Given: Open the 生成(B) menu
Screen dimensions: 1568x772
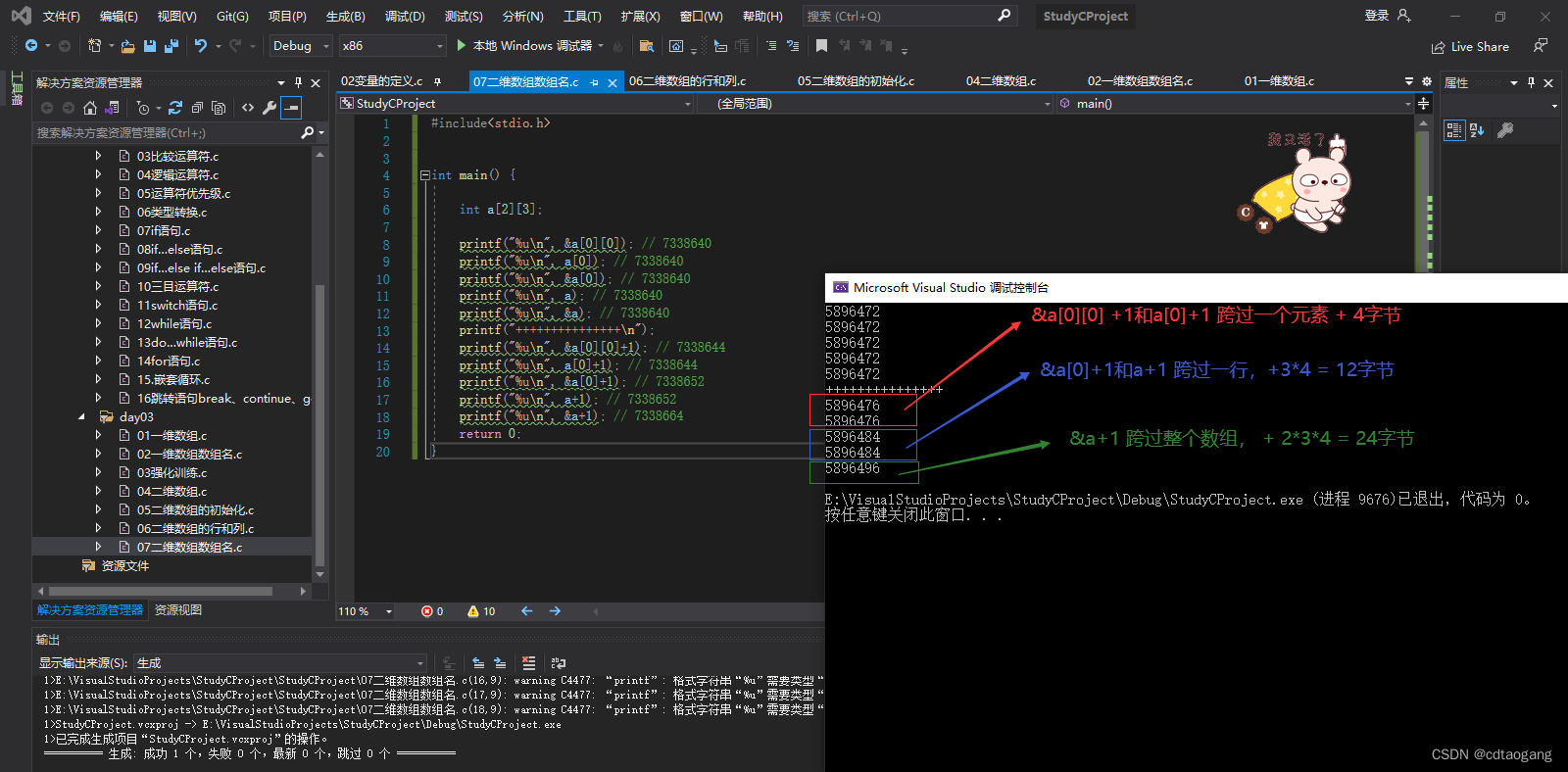Looking at the screenshot, I should click(x=346, y=17).
